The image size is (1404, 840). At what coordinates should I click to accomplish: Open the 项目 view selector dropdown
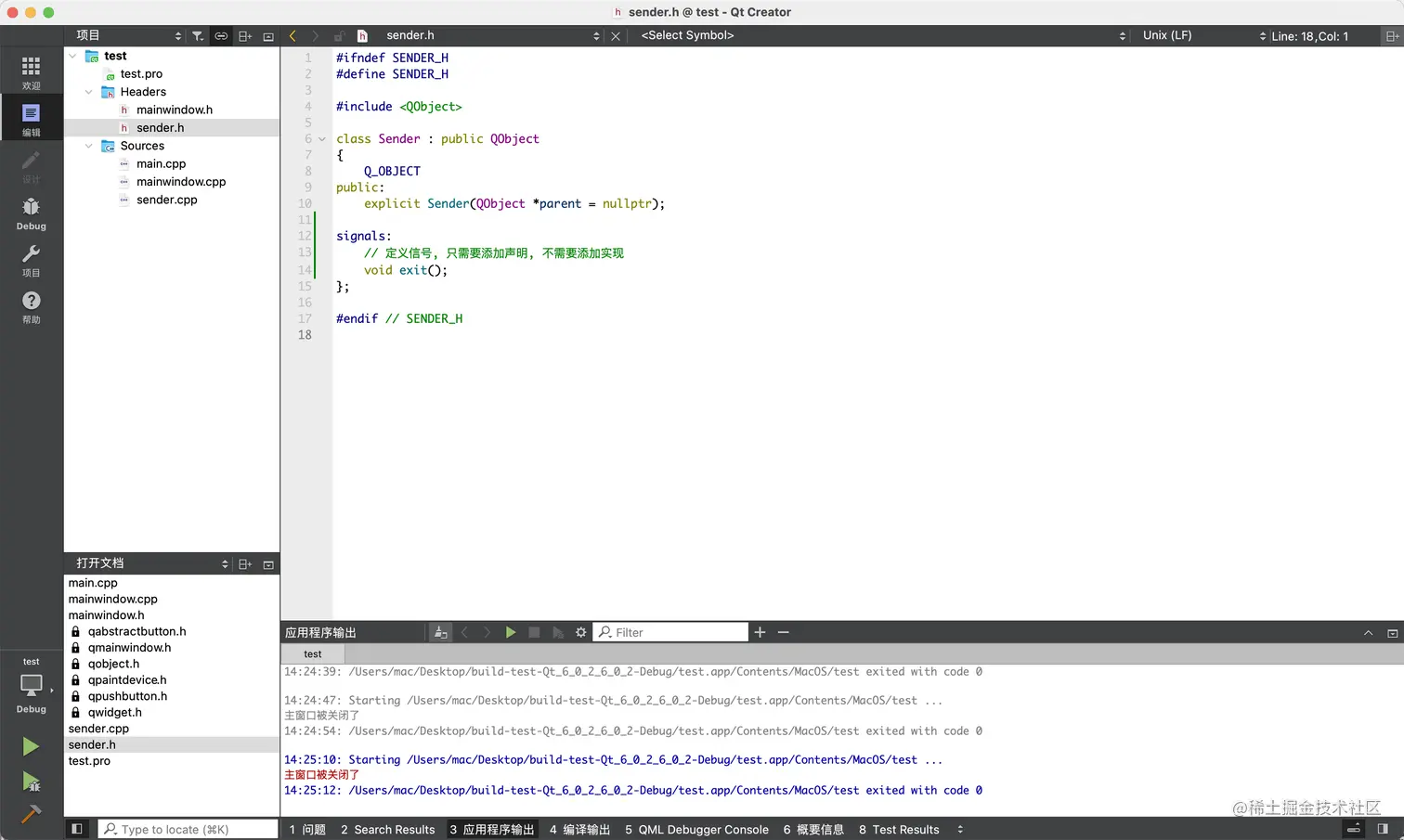point(129,35)
